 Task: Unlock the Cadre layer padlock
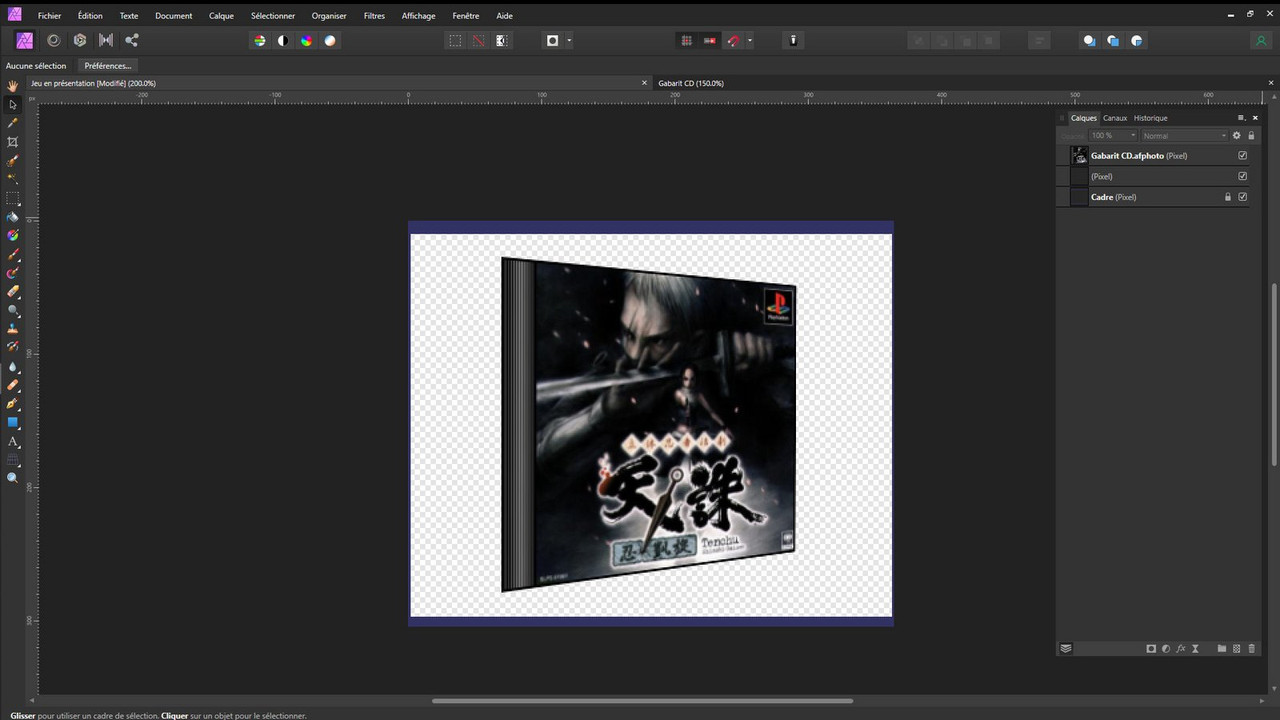click(1228, 197)
